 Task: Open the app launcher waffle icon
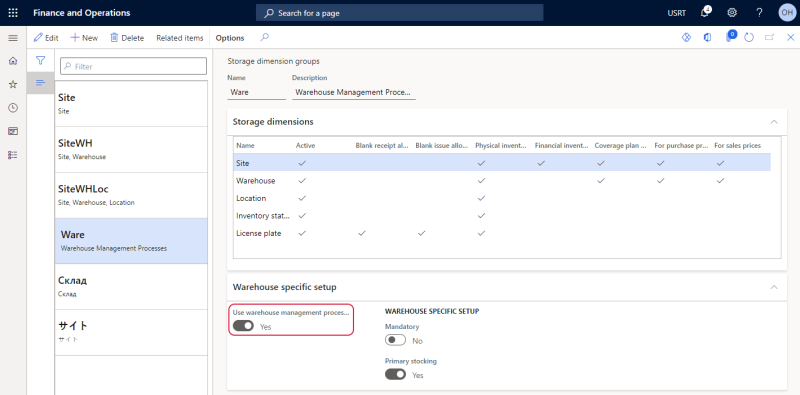[13, 13]
